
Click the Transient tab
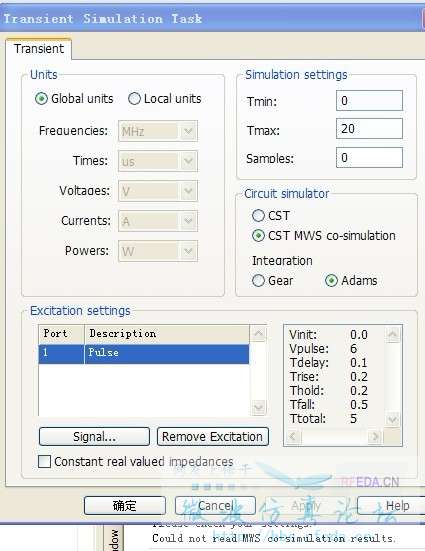coord(39,49)
